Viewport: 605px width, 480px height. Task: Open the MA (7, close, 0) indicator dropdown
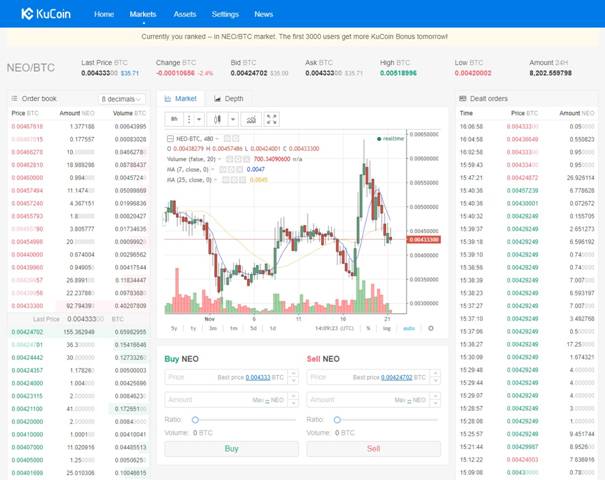(213, 169)
